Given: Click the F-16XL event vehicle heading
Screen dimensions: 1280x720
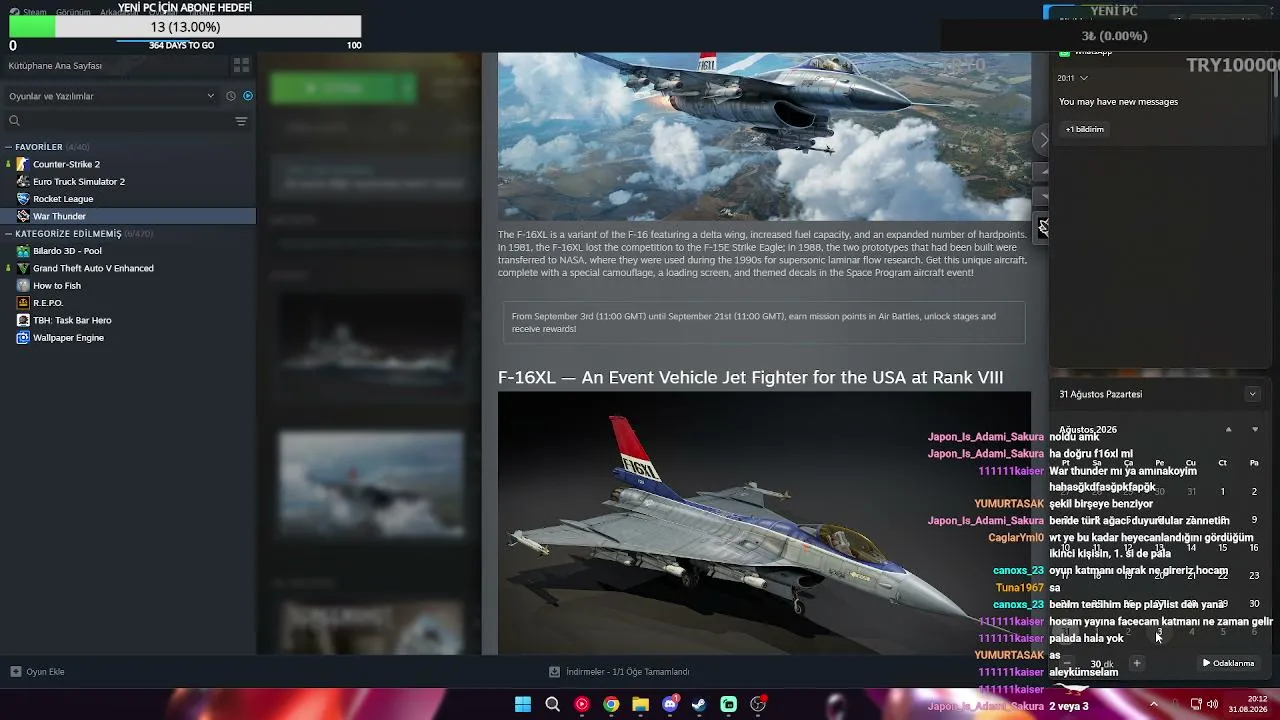Looking at the screenshot, I should [x=750, y=377].
